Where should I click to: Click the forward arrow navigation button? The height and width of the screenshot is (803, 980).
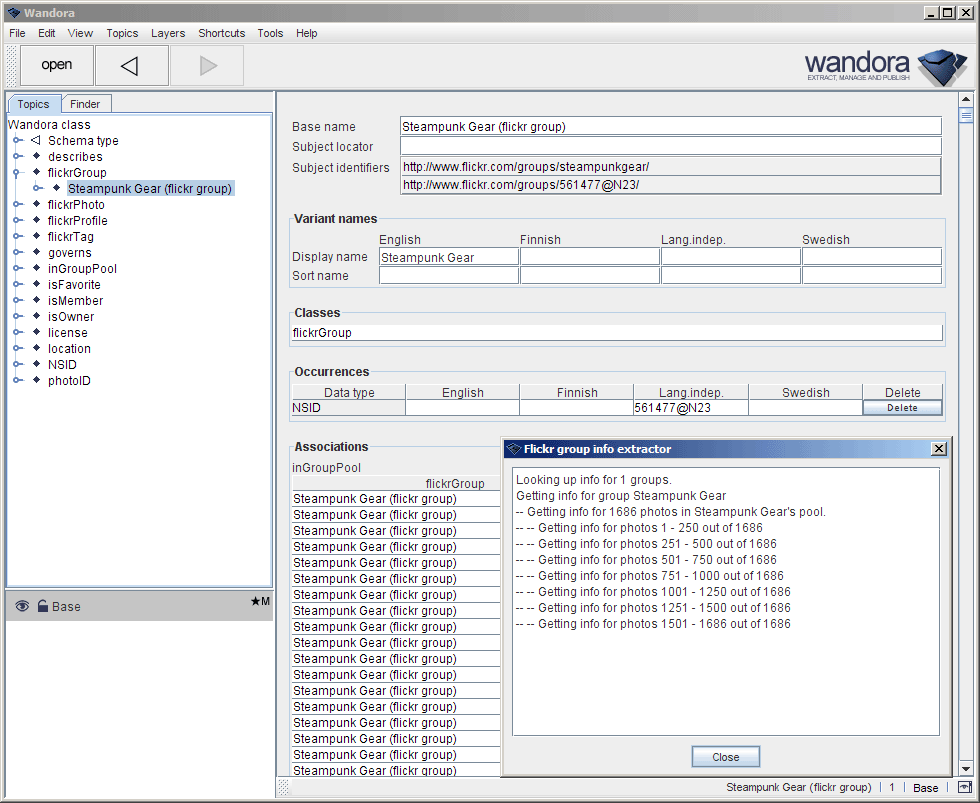(208, 66)
